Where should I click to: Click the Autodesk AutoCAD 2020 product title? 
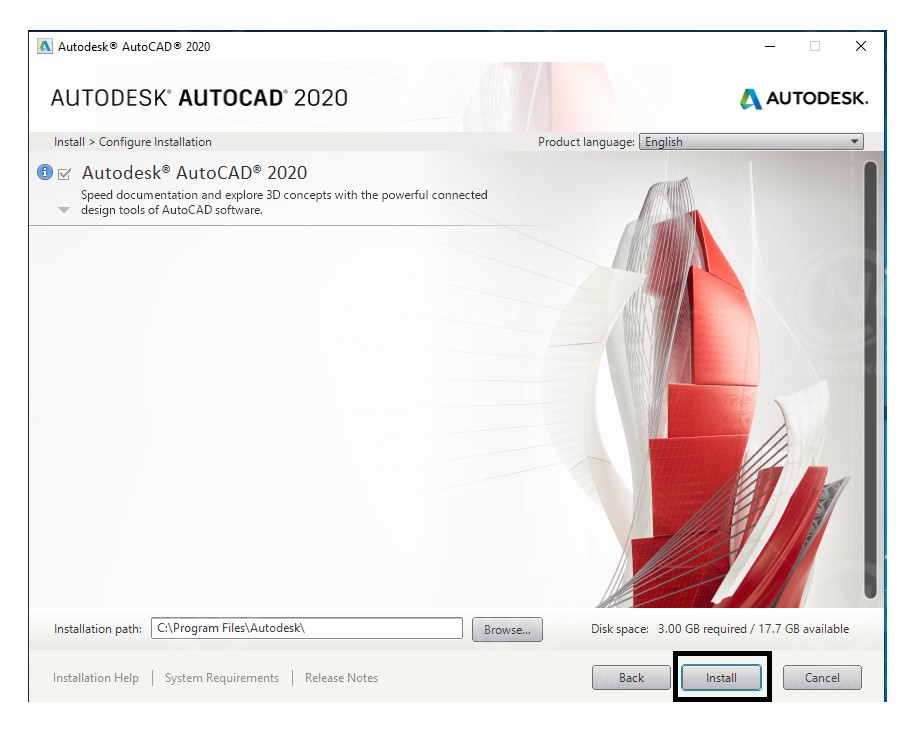pos(194,173)
